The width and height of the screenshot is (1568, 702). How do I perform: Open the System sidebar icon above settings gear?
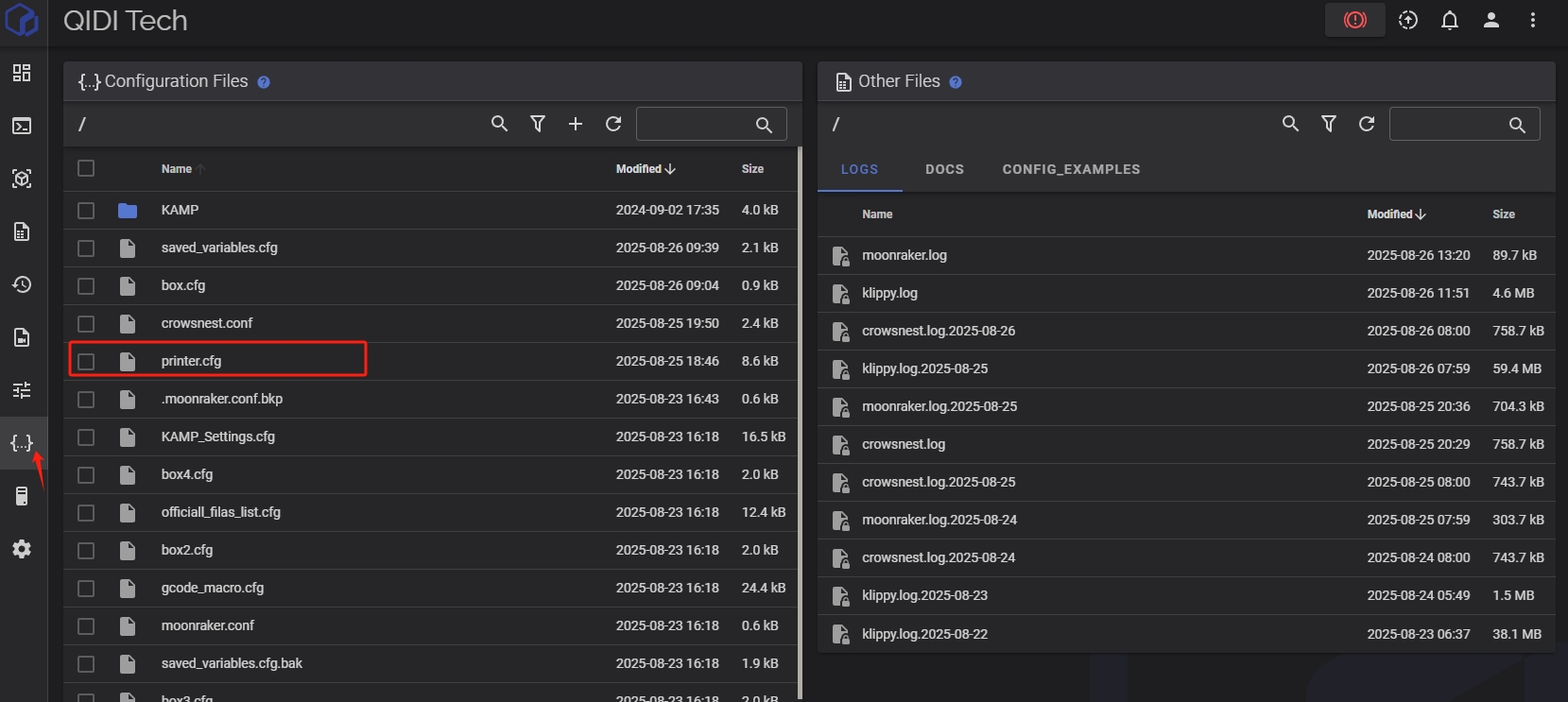click(22, 496)
